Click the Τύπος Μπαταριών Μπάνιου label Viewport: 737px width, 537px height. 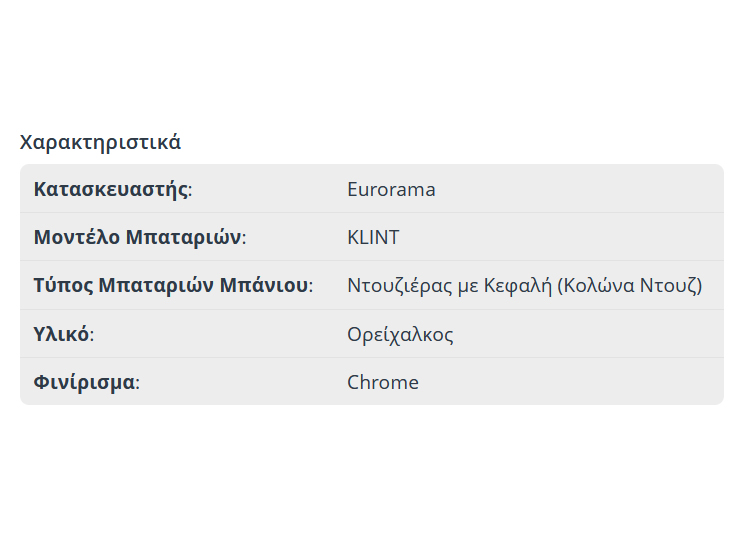(173, 285)
